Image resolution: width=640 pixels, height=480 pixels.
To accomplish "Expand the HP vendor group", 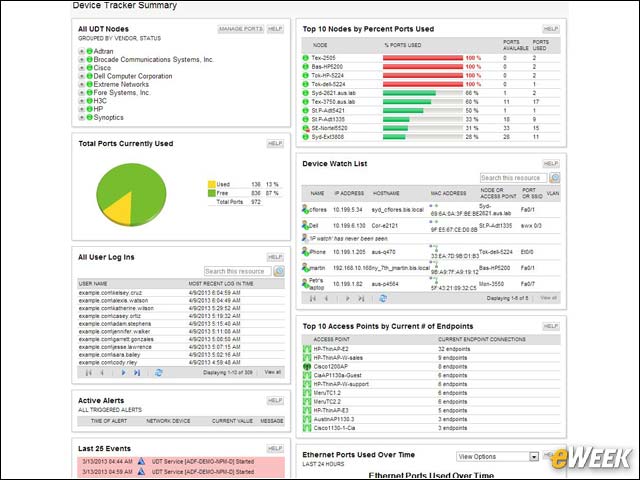I will click(x=82, y=109).
